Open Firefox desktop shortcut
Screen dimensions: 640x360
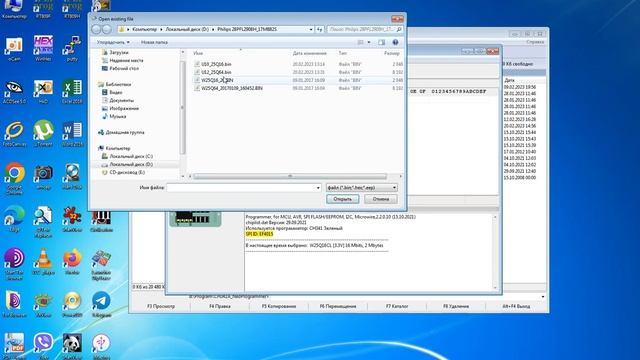click(72, 261)
